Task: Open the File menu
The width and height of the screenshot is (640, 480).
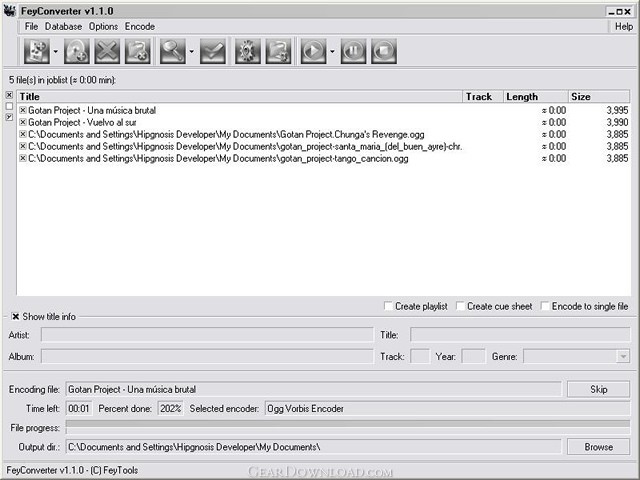Action: (x=31, y=27)
